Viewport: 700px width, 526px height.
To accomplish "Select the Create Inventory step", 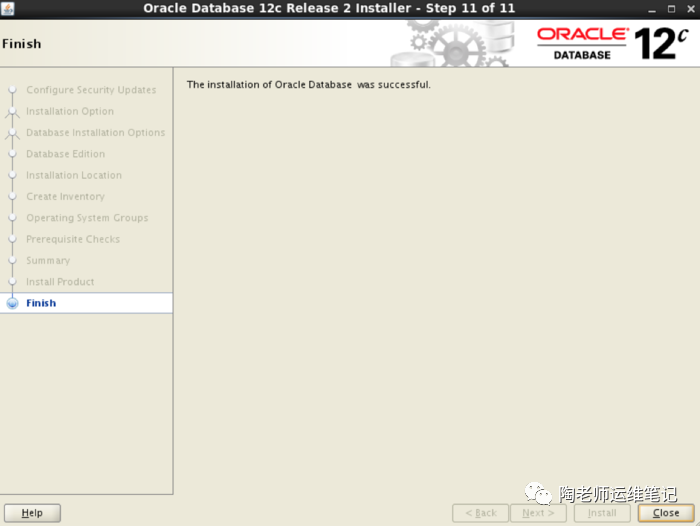I will [65, 196].
